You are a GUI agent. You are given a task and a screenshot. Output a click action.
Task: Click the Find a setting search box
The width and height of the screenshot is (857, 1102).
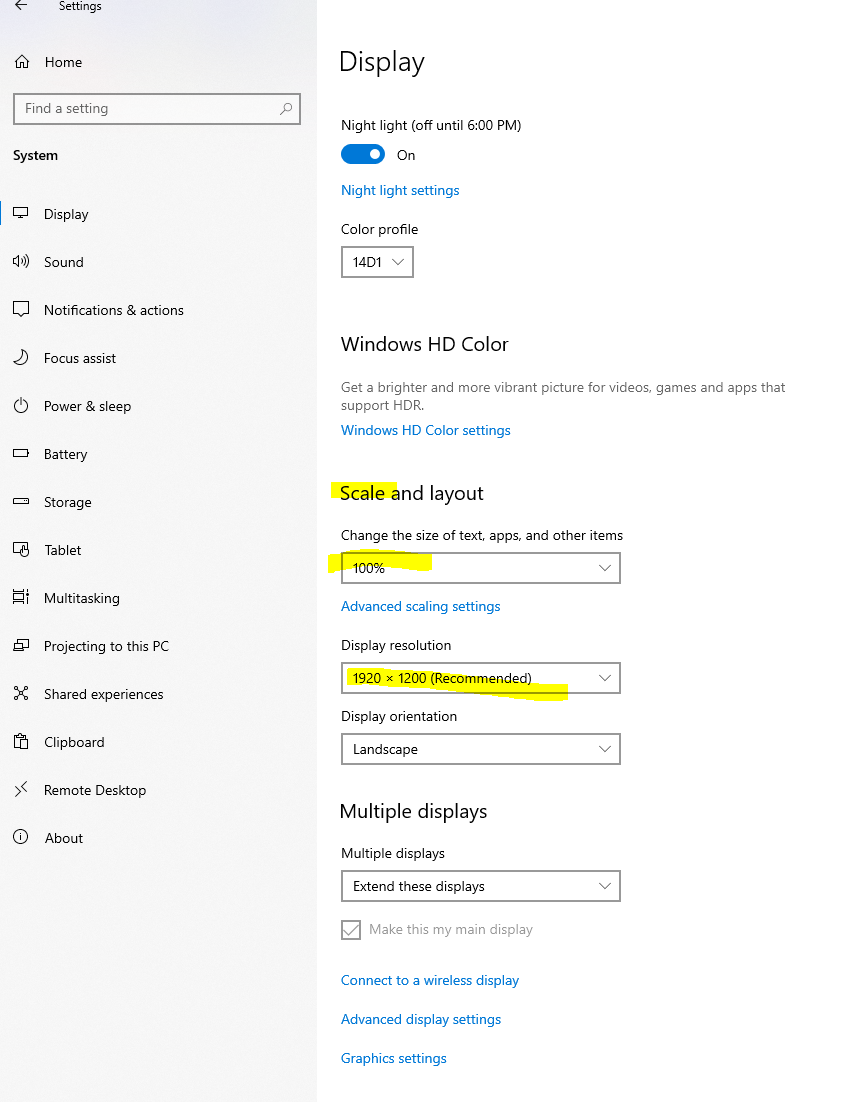pyautogui.click(x=157, y=109)
